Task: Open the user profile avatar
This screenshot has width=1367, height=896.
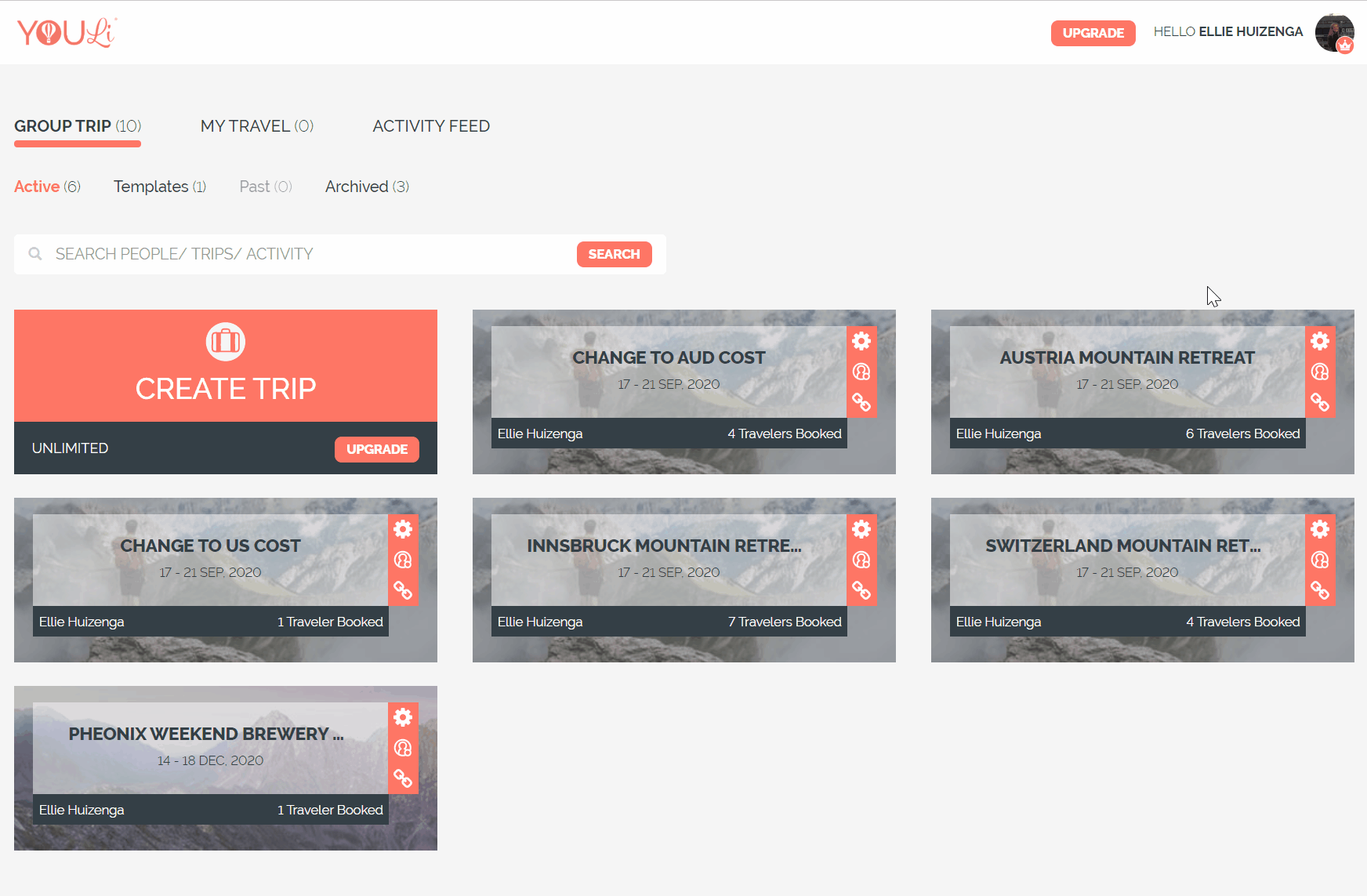Action: pyautogui.click(x=1334, y=33)
